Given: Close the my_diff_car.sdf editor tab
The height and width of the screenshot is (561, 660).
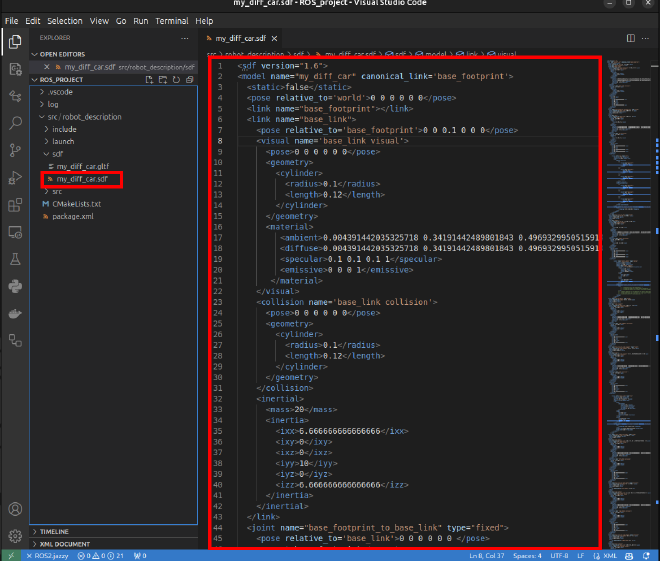Looking at the screenshot, I should click(274, 38).
